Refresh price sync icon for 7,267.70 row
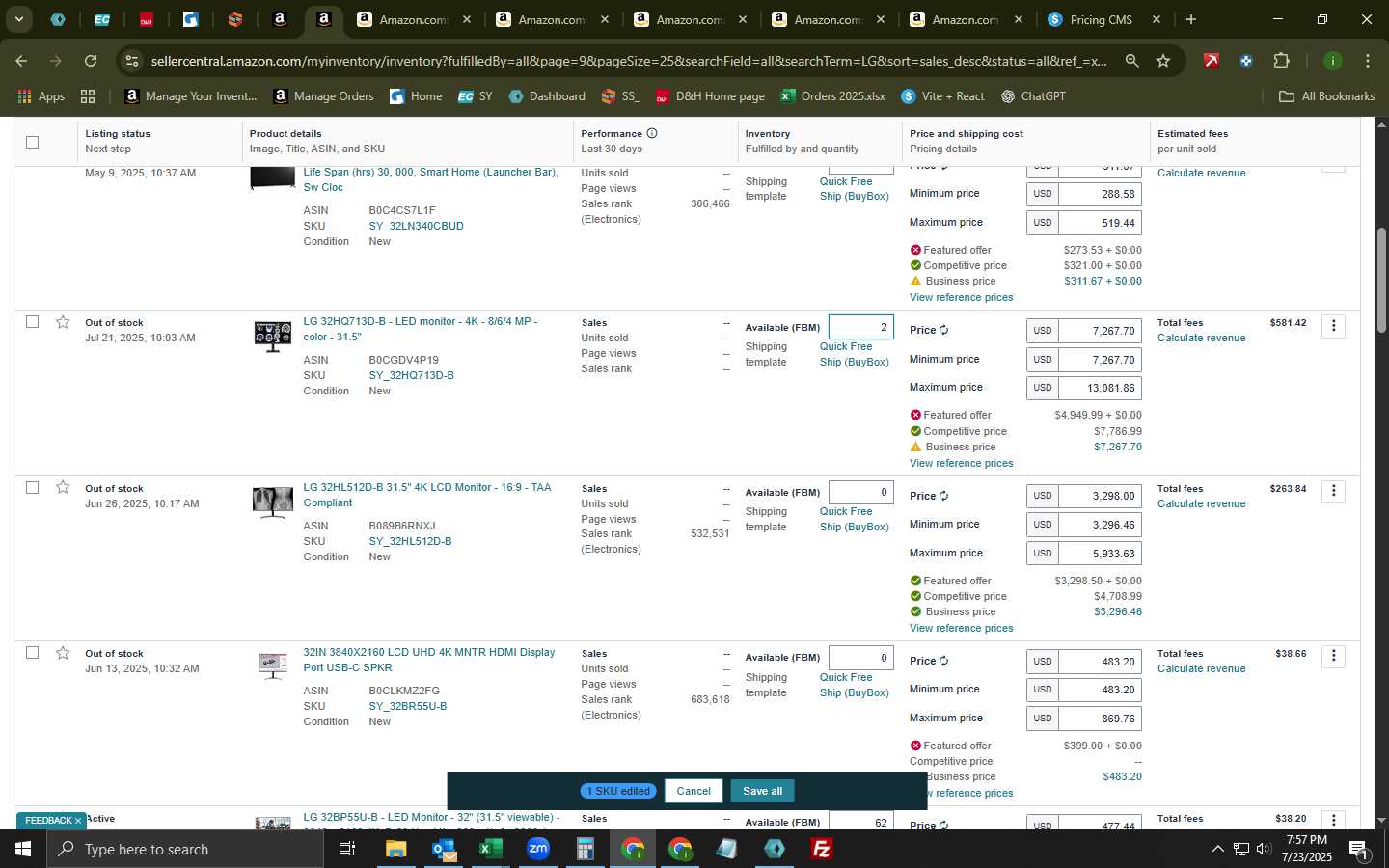 [x=944, y=330]
